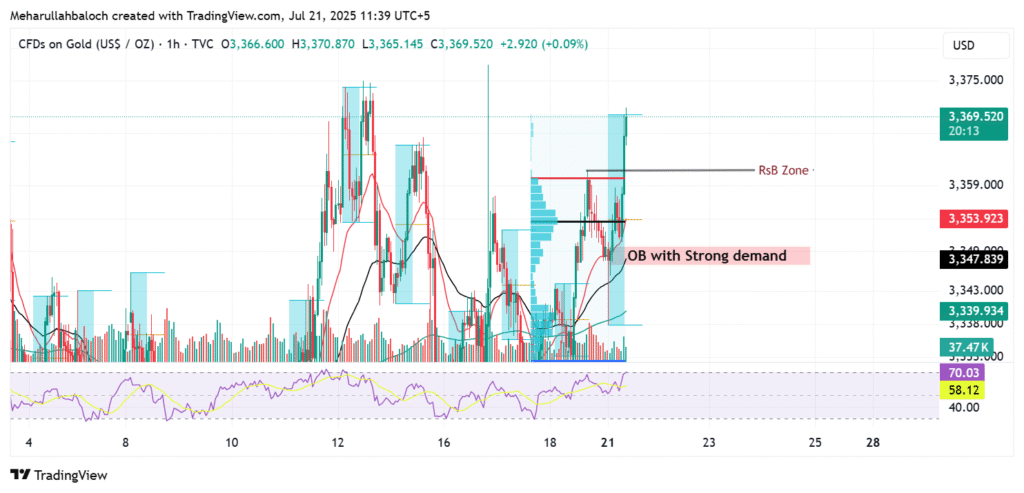Click the 3,375.000 price axis label
1024x493 pixels.
coord(974,80)
